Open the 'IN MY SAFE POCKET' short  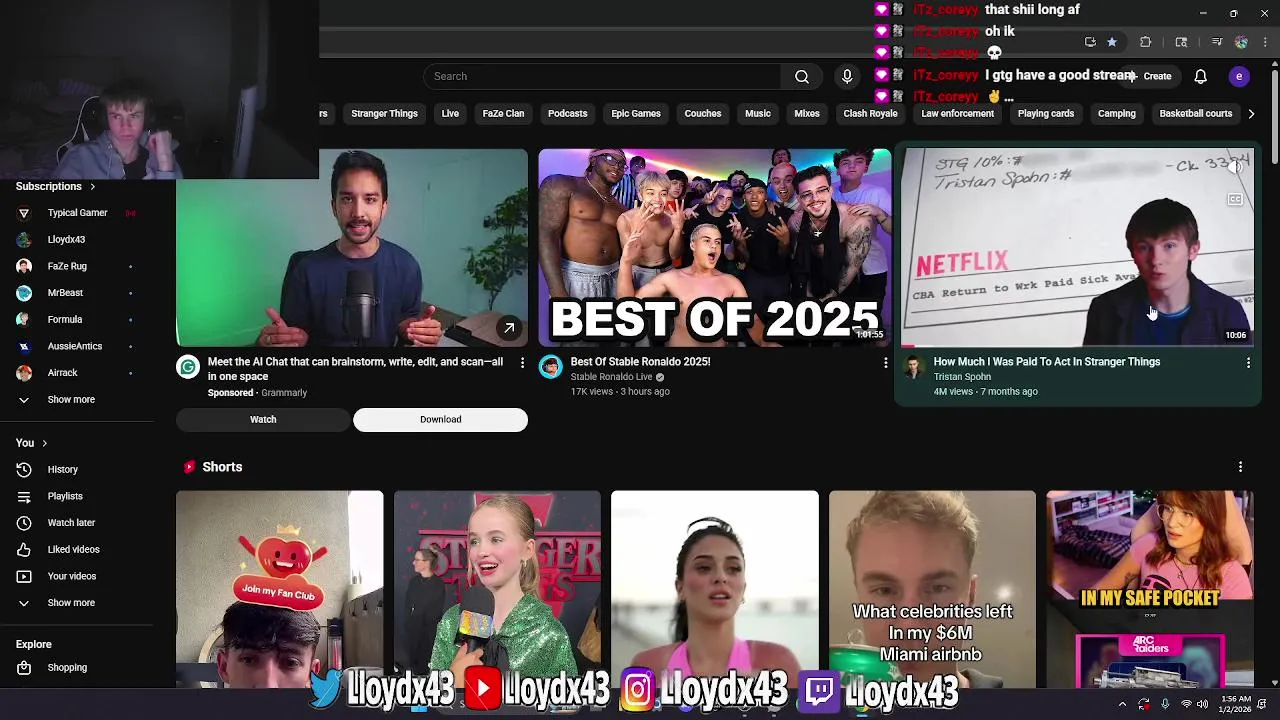(1150, 589)
